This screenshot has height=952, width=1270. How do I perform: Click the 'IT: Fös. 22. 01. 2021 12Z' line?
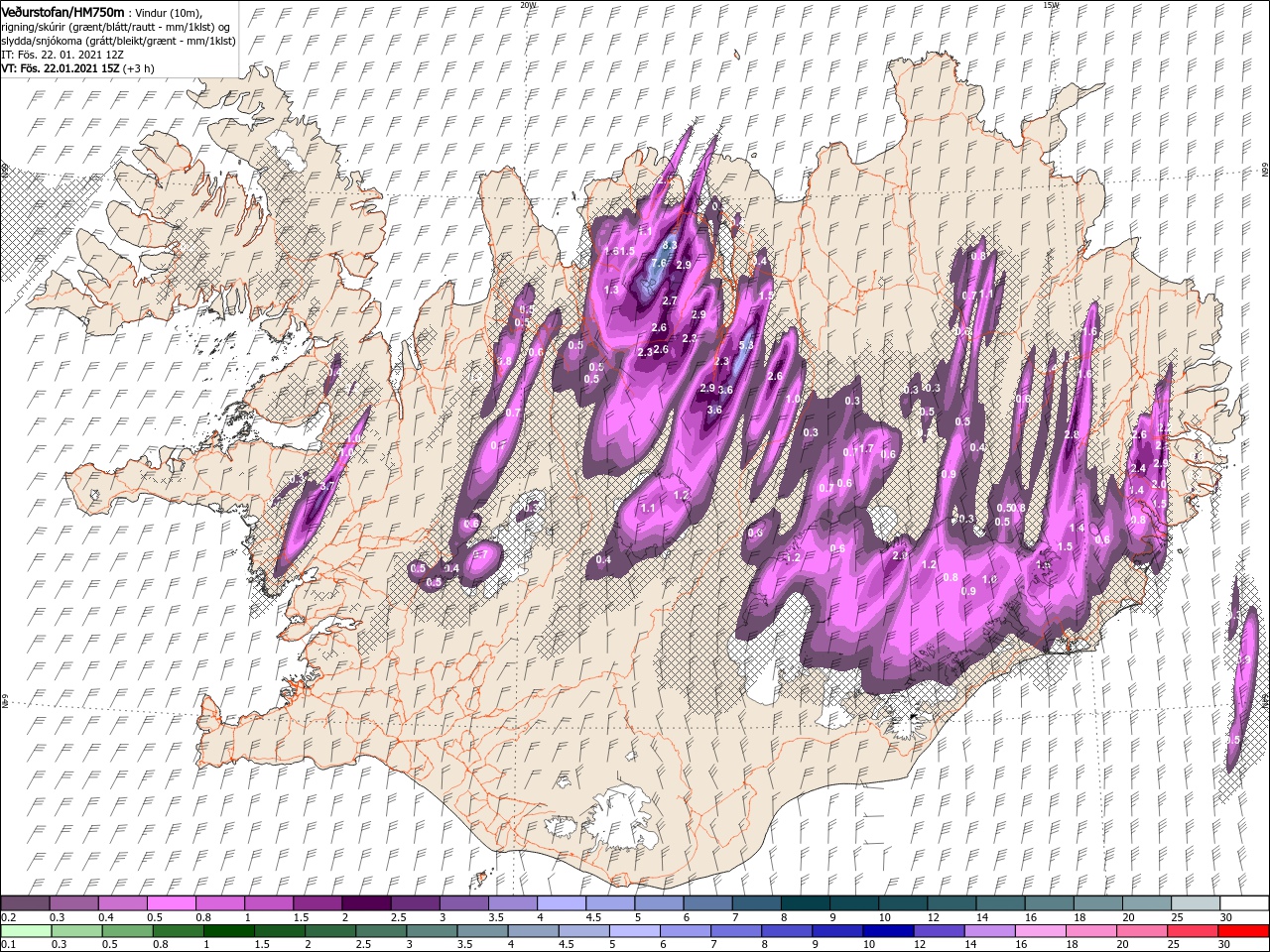pos(62,55)
